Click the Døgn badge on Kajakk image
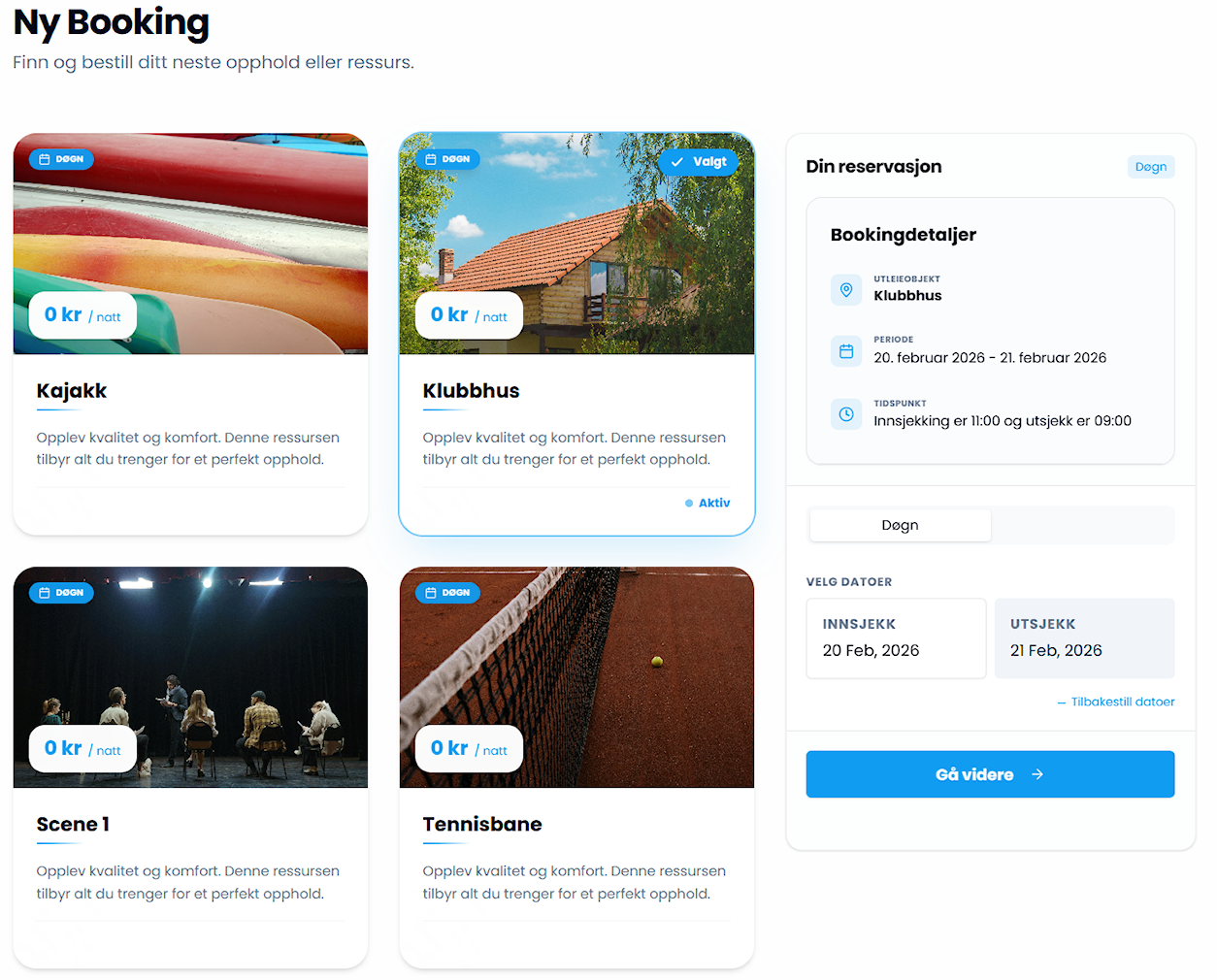 click(61, 159)
